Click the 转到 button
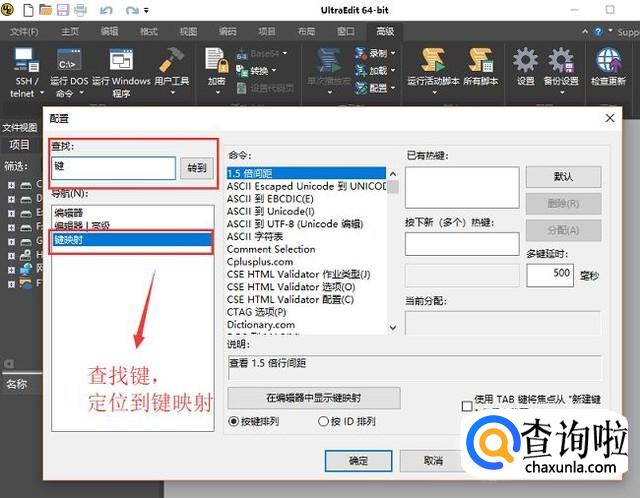Image resolution: width=640 pixels, height=498 pixels. [197, 168]
